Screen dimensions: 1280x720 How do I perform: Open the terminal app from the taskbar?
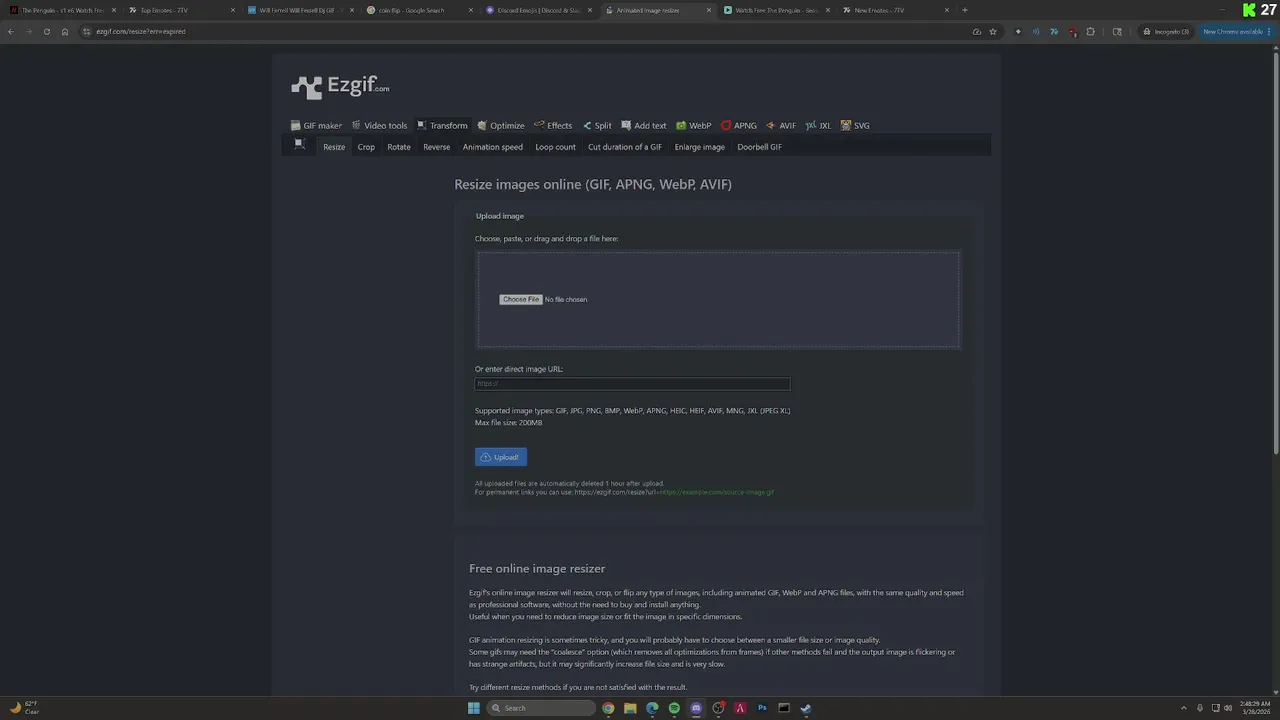pos(784,708)
